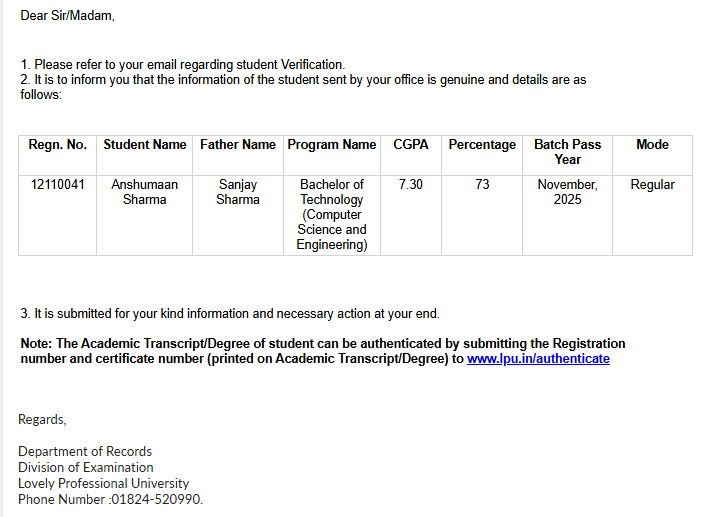Click the Lovely Professional University signature line

click(103, 483)
